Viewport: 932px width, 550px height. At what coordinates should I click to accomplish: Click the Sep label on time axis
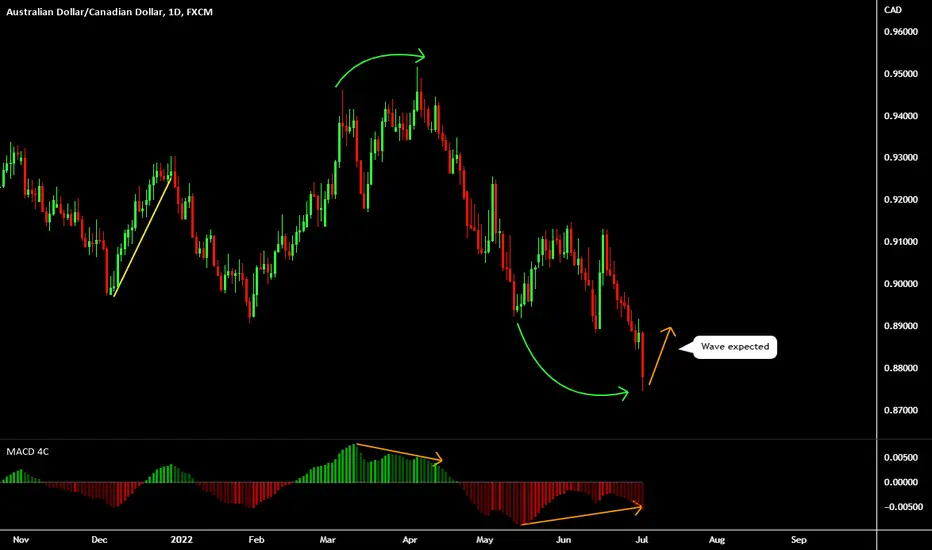pos(798,540)
